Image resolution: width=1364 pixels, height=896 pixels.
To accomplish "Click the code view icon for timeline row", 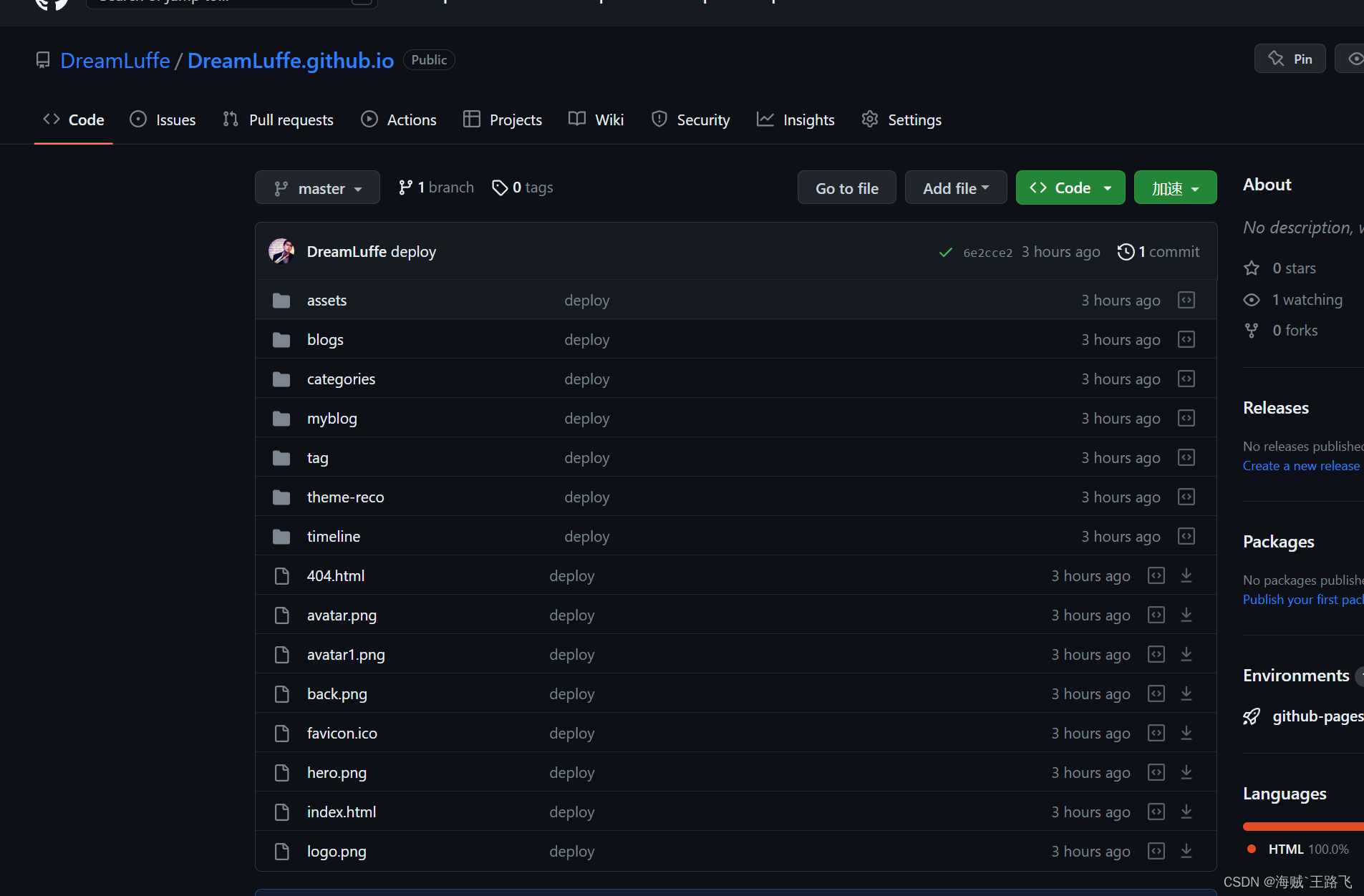I will click(1186, 536).
